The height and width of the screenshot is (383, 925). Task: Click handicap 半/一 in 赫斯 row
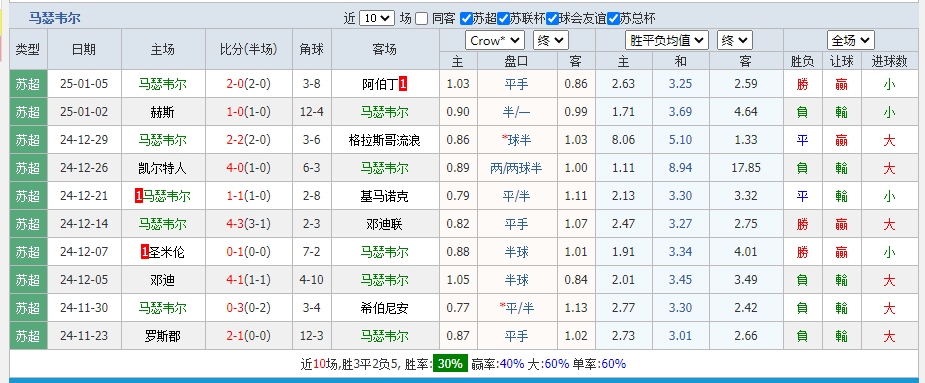(516, 112)
